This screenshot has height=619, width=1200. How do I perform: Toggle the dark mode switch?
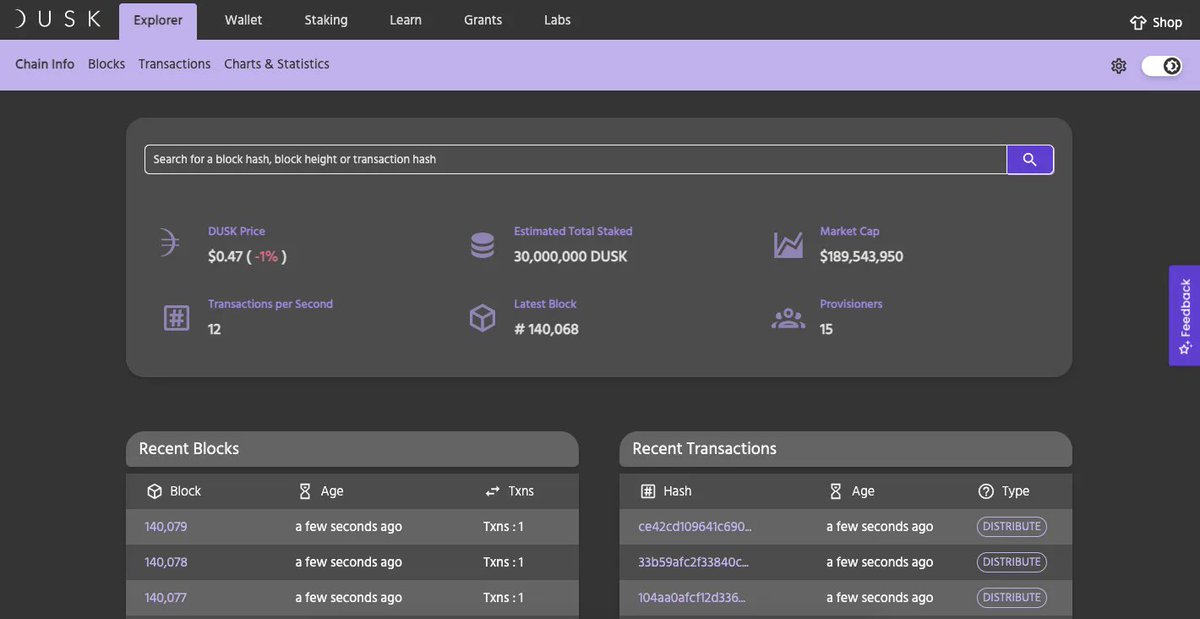(1162, 66)
